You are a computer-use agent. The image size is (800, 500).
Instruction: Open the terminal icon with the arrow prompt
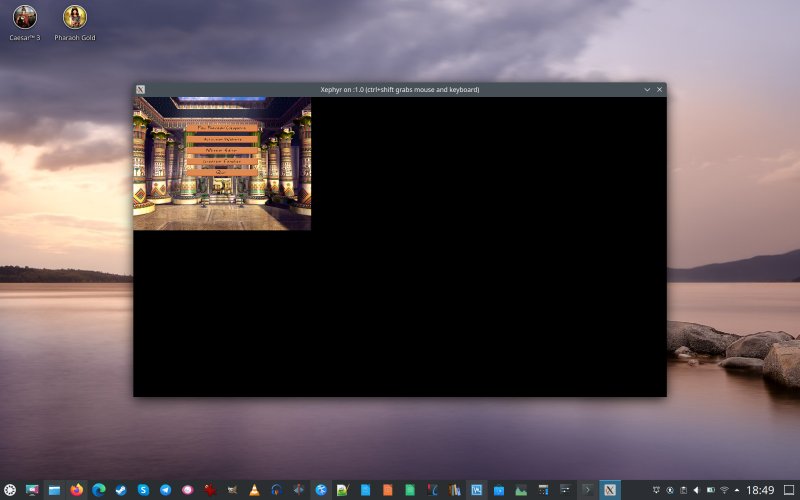click(588, 490)
